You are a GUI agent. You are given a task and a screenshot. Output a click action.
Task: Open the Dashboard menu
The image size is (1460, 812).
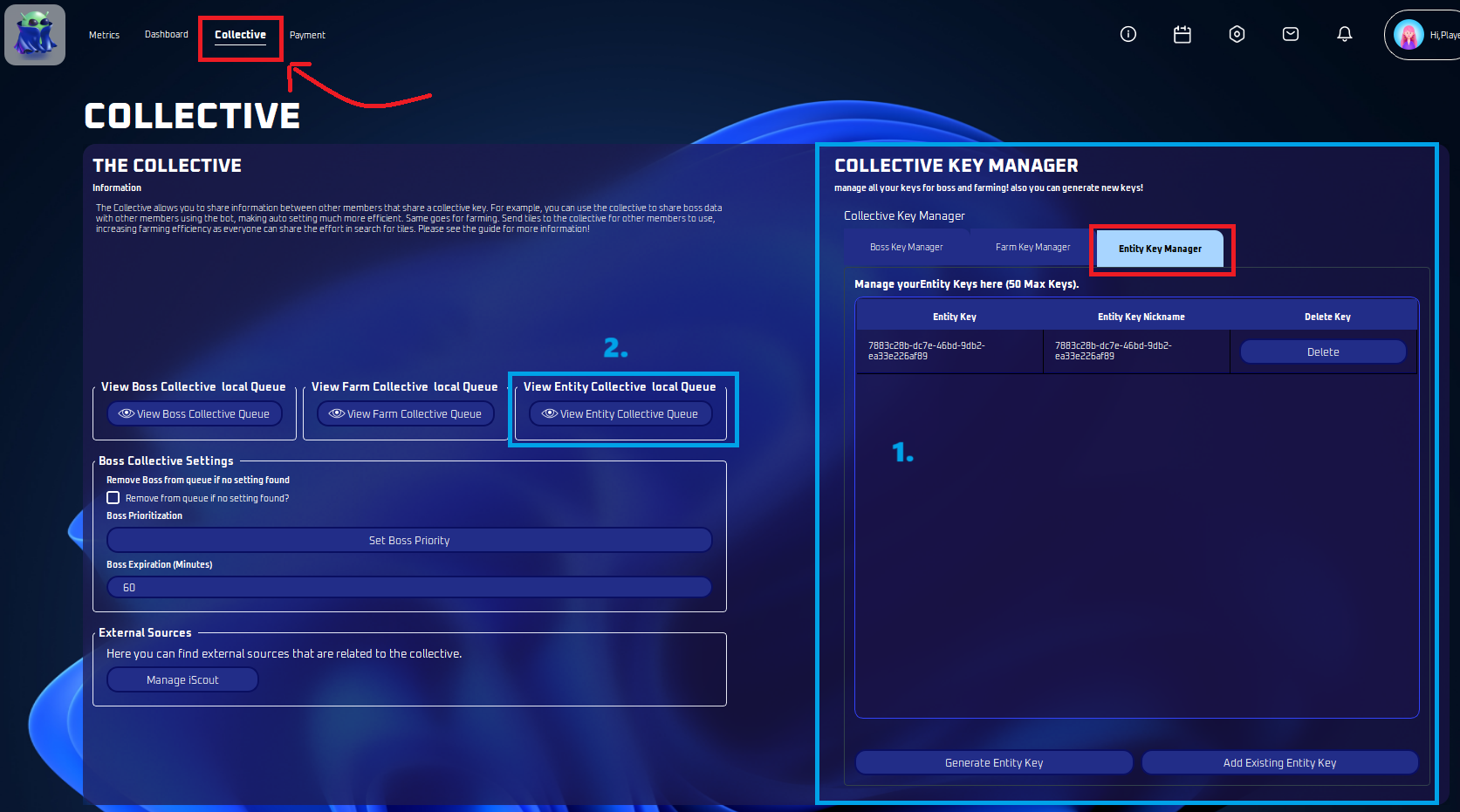point(166,34)
